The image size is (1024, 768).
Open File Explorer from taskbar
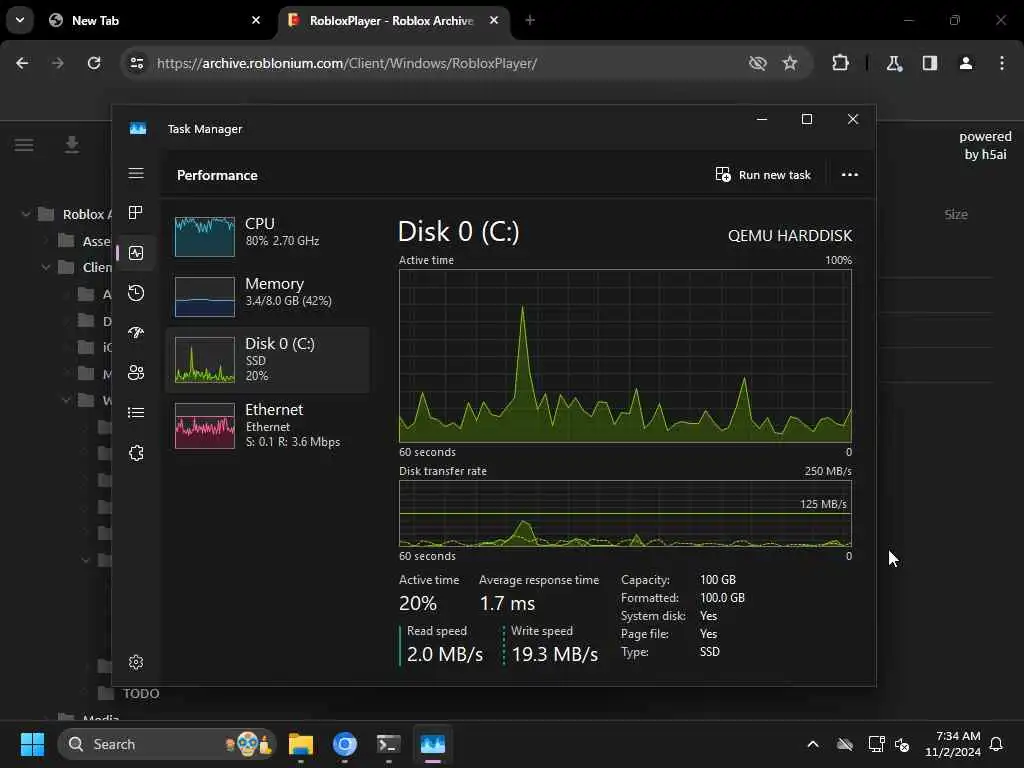coord(301,744)
